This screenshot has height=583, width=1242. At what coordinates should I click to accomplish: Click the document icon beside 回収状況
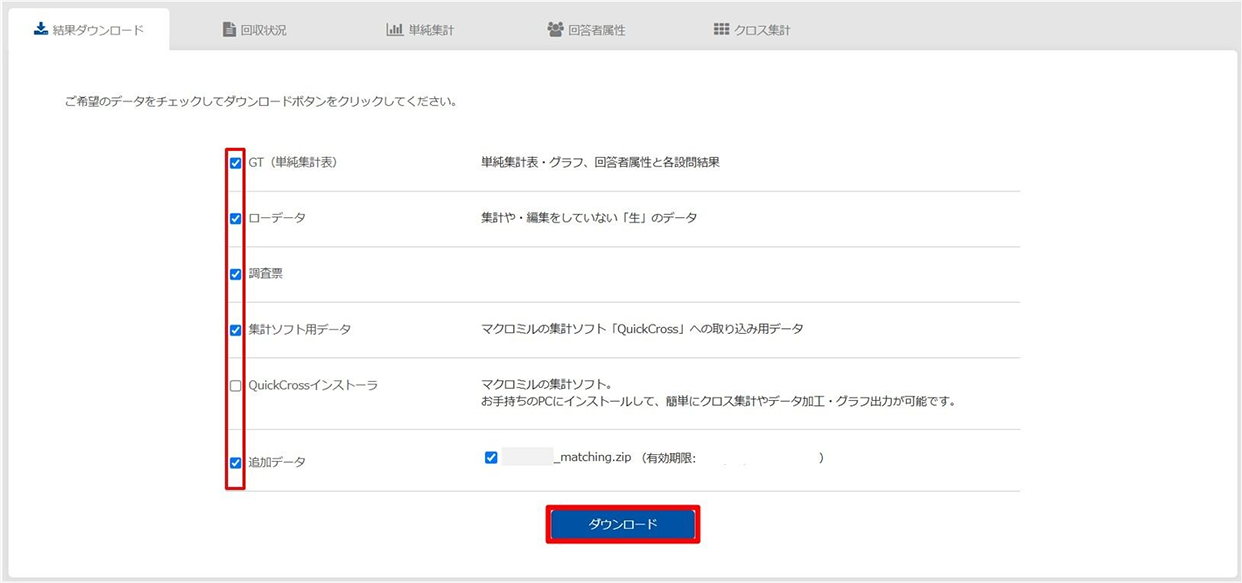click(229, 30)
